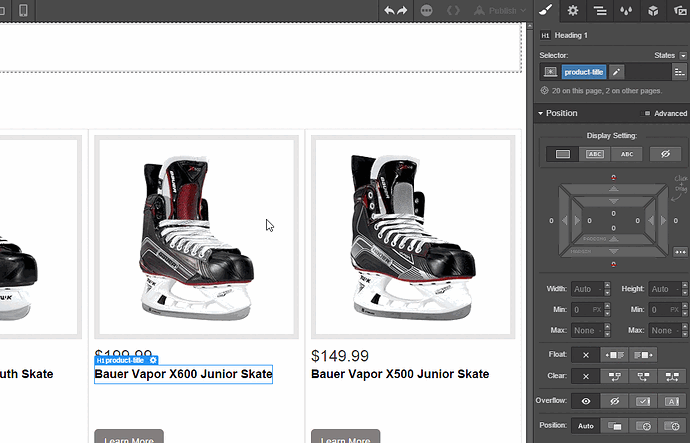Open the Settings gear tab

pyautogui.click(x=573, y=10)
